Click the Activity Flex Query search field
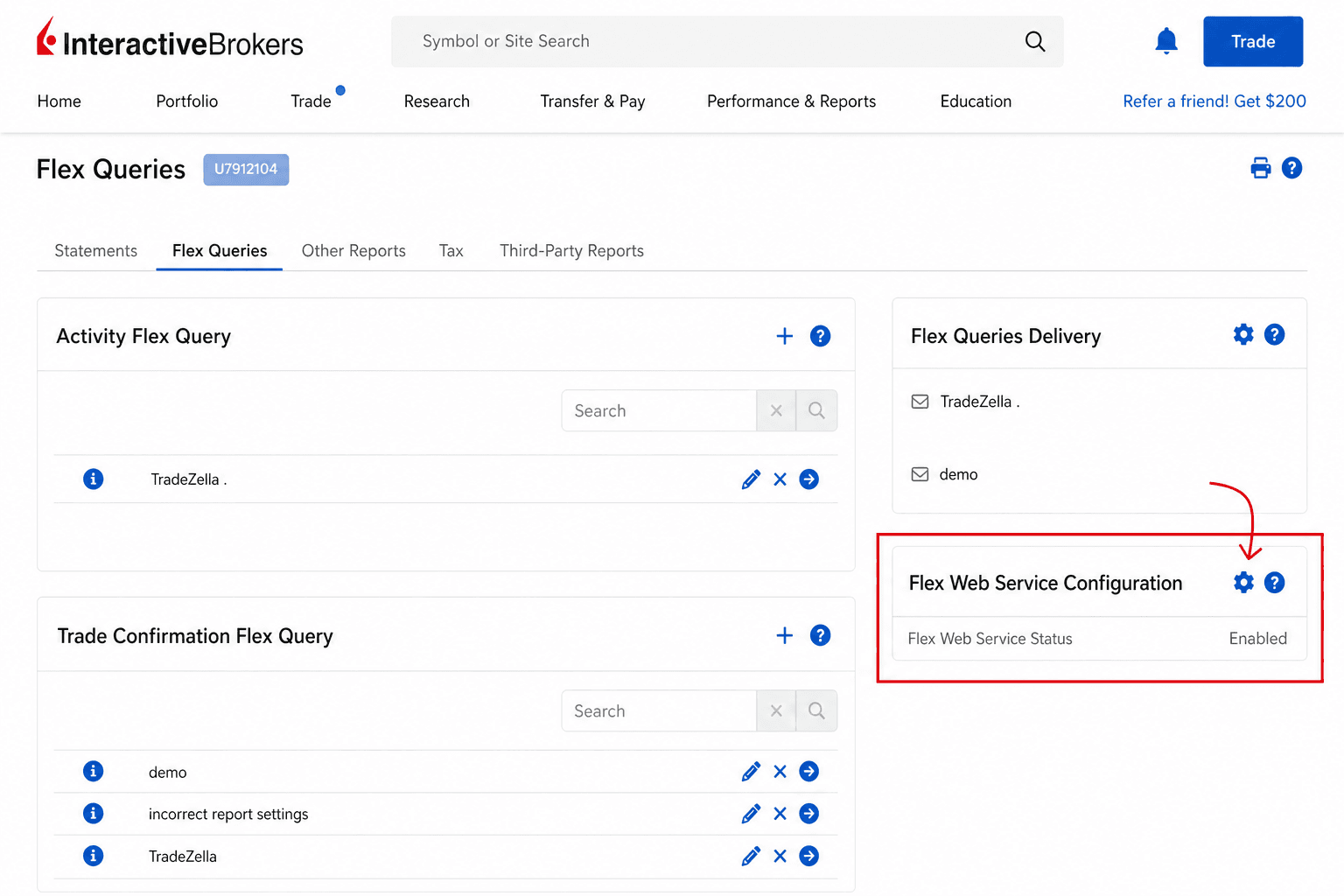The height and width of the screenshot is (896, 1344). (659, 410)
